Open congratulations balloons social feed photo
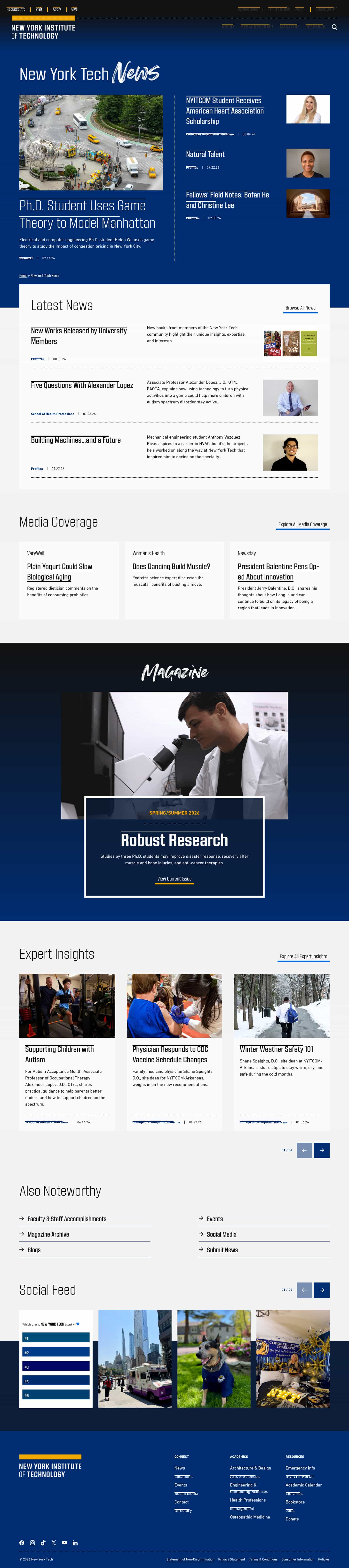The width and height of the screenshot is (349, 1568). pos(293,1359)
